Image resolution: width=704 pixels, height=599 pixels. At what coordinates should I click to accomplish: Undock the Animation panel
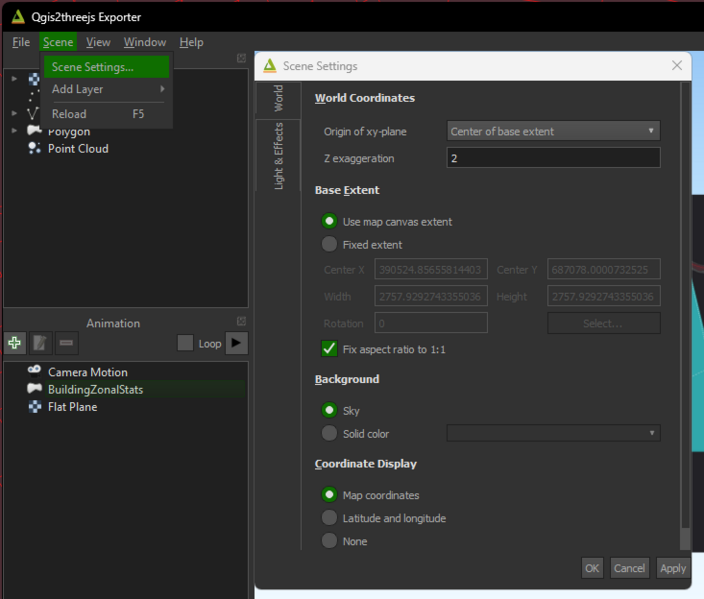pos(241,322)
